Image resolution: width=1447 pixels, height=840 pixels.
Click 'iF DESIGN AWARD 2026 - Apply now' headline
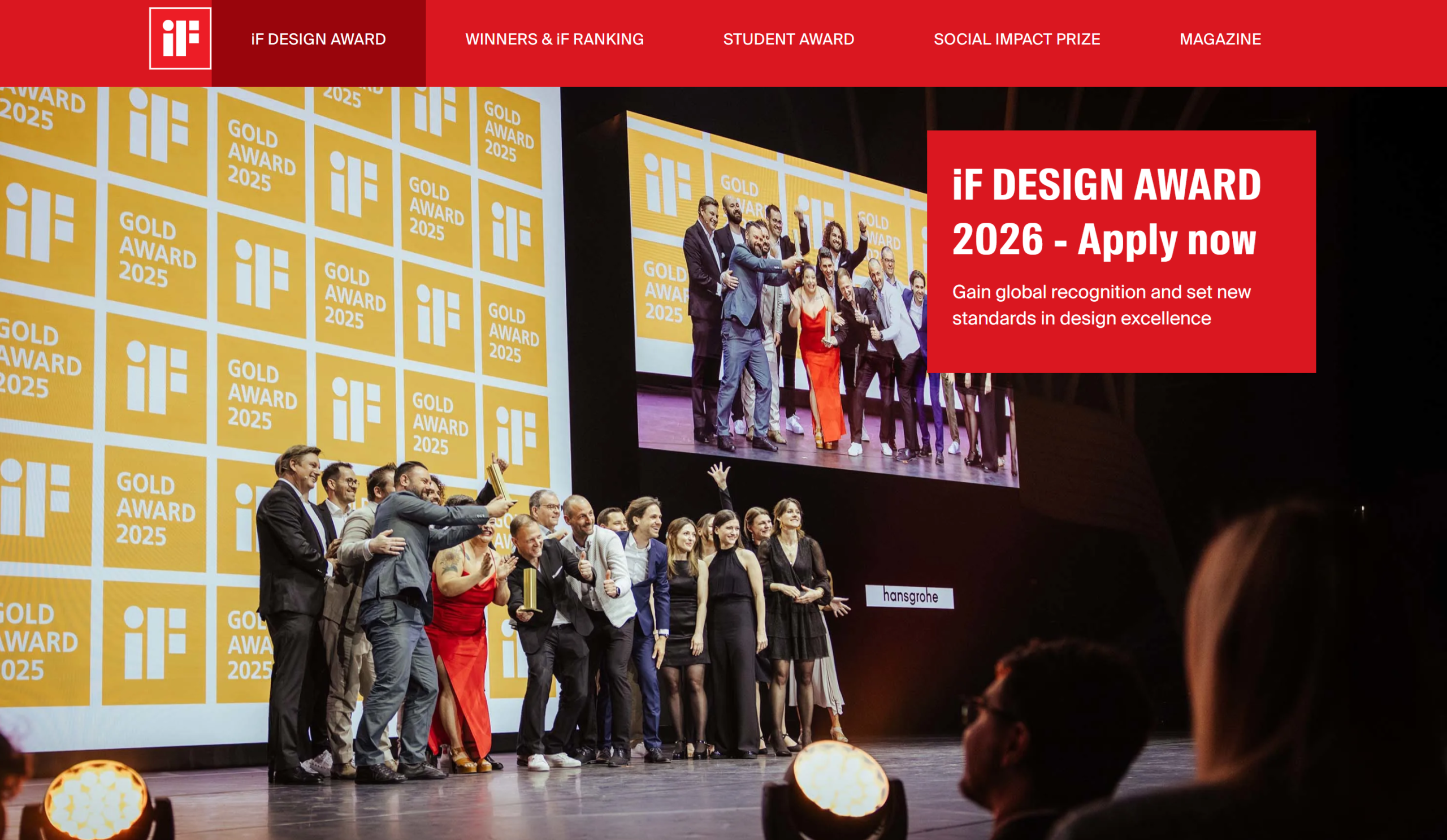point(1107,213)
